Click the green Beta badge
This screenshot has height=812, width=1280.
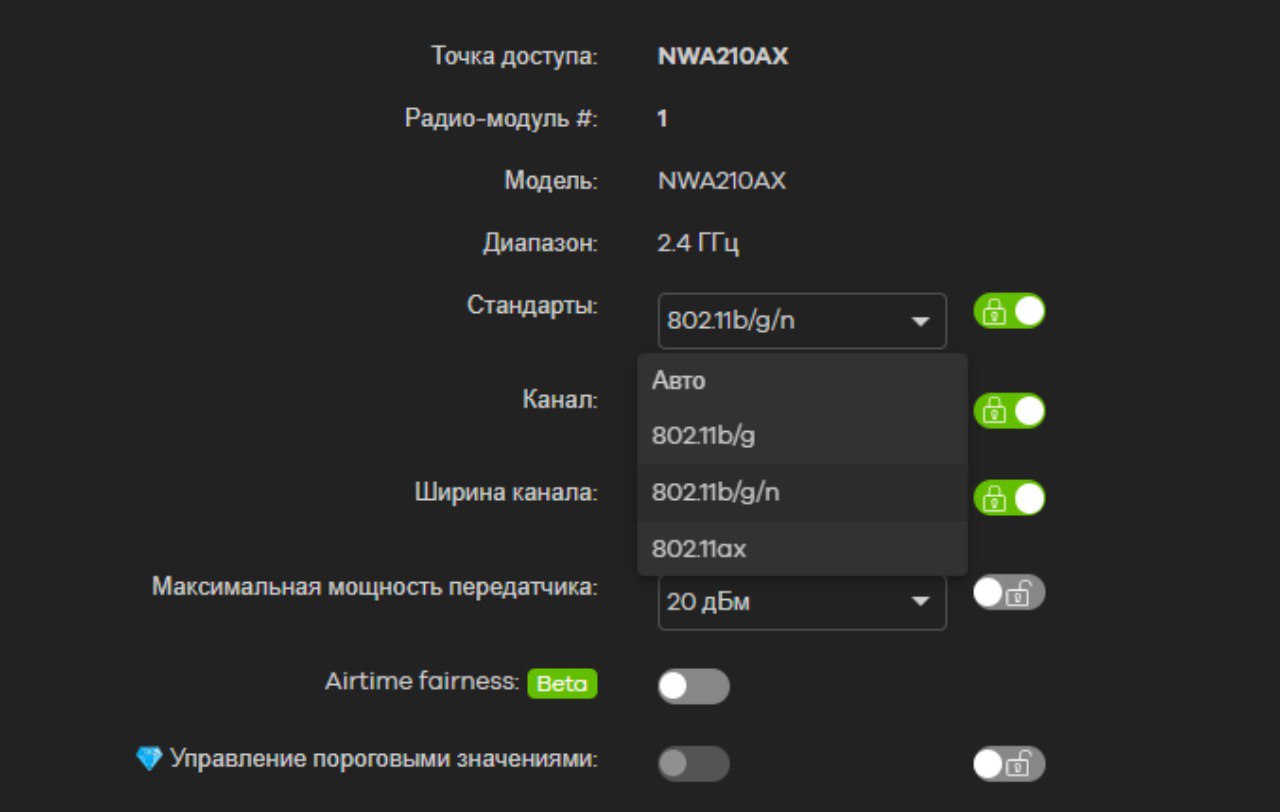[562, 683]
